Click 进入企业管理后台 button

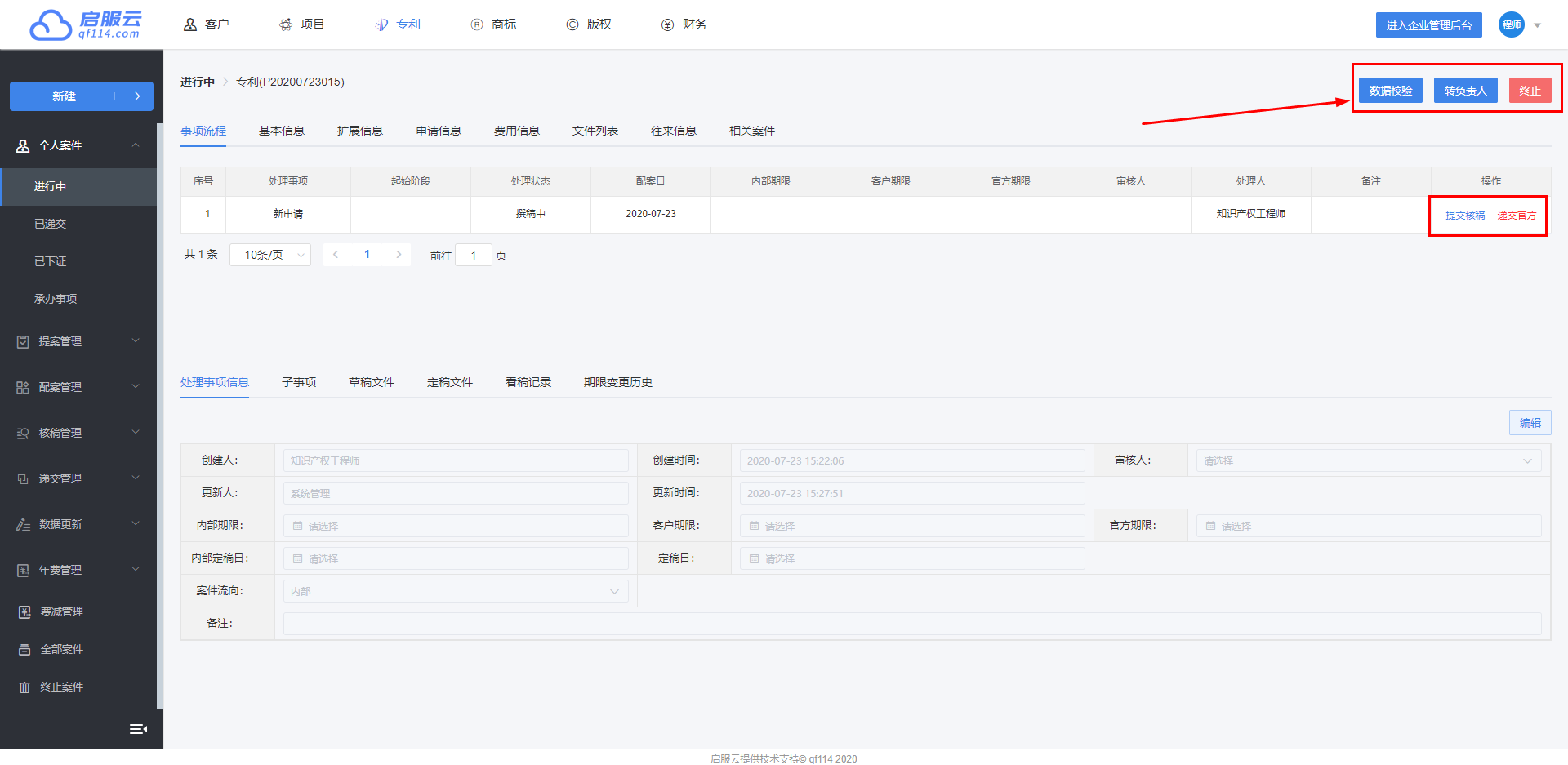1429,25
